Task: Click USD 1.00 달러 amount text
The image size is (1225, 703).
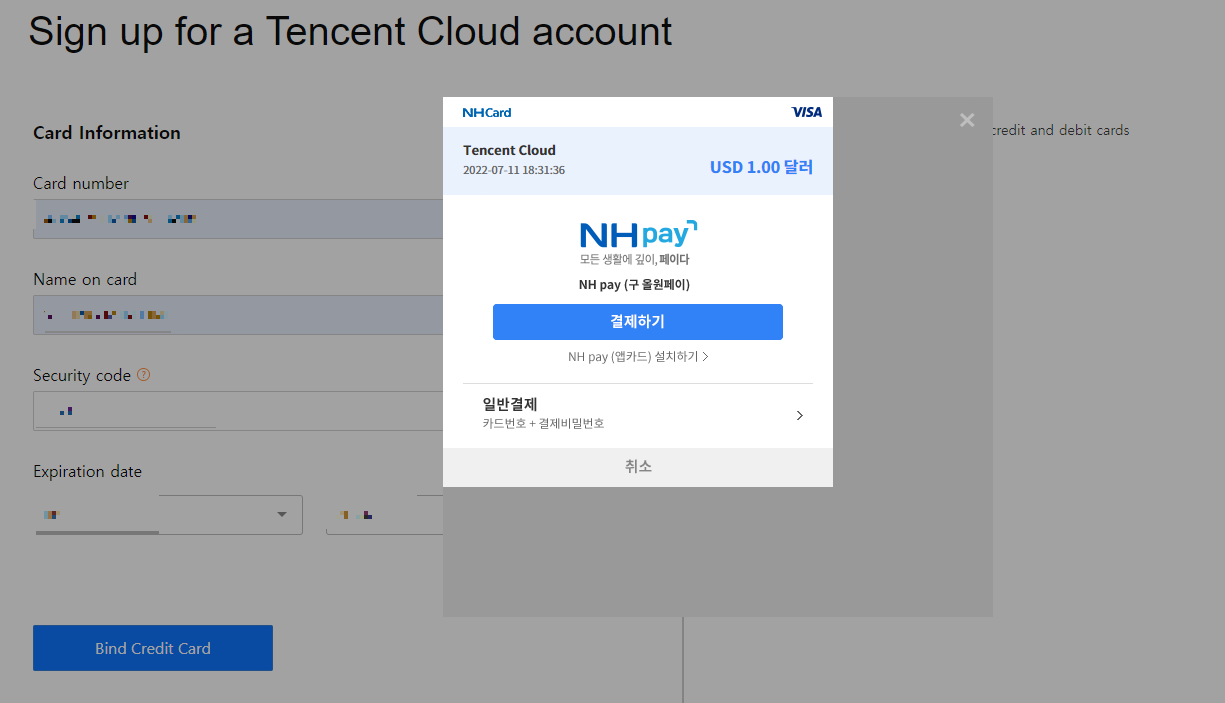Action: point(761,167)
